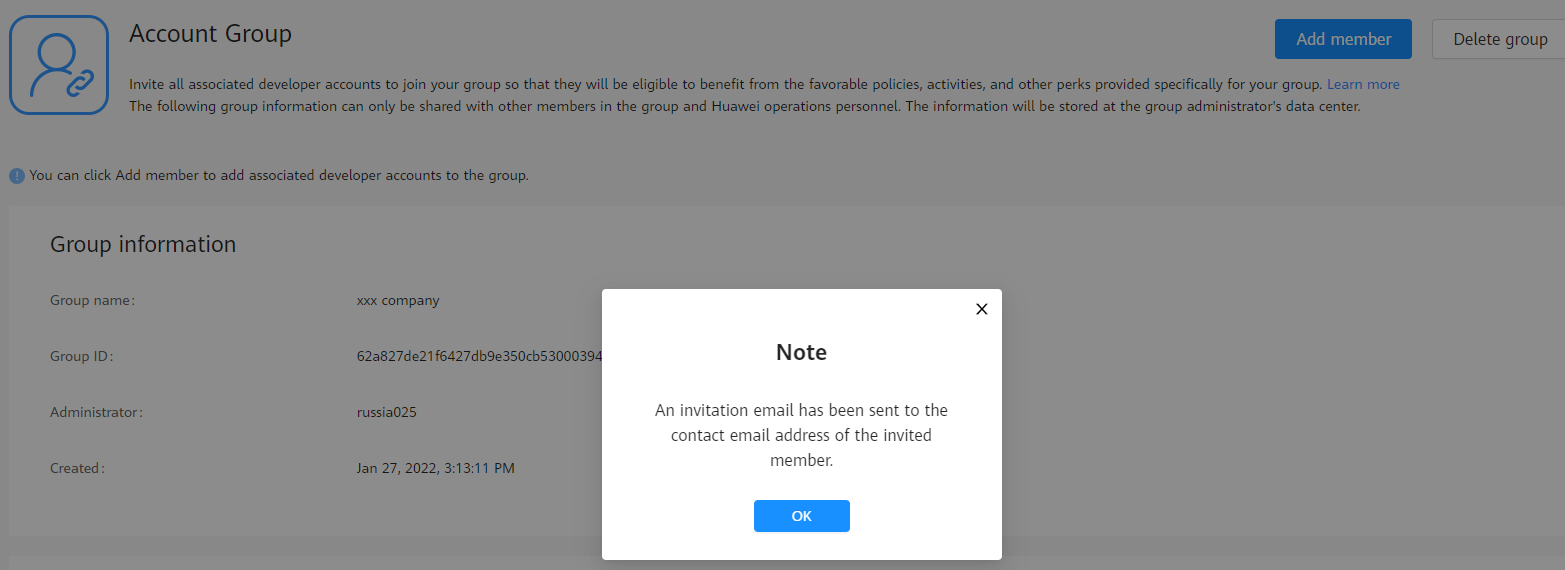Click the Group ID value string
The image size is (1565, 570).
[x=480, y=356]
